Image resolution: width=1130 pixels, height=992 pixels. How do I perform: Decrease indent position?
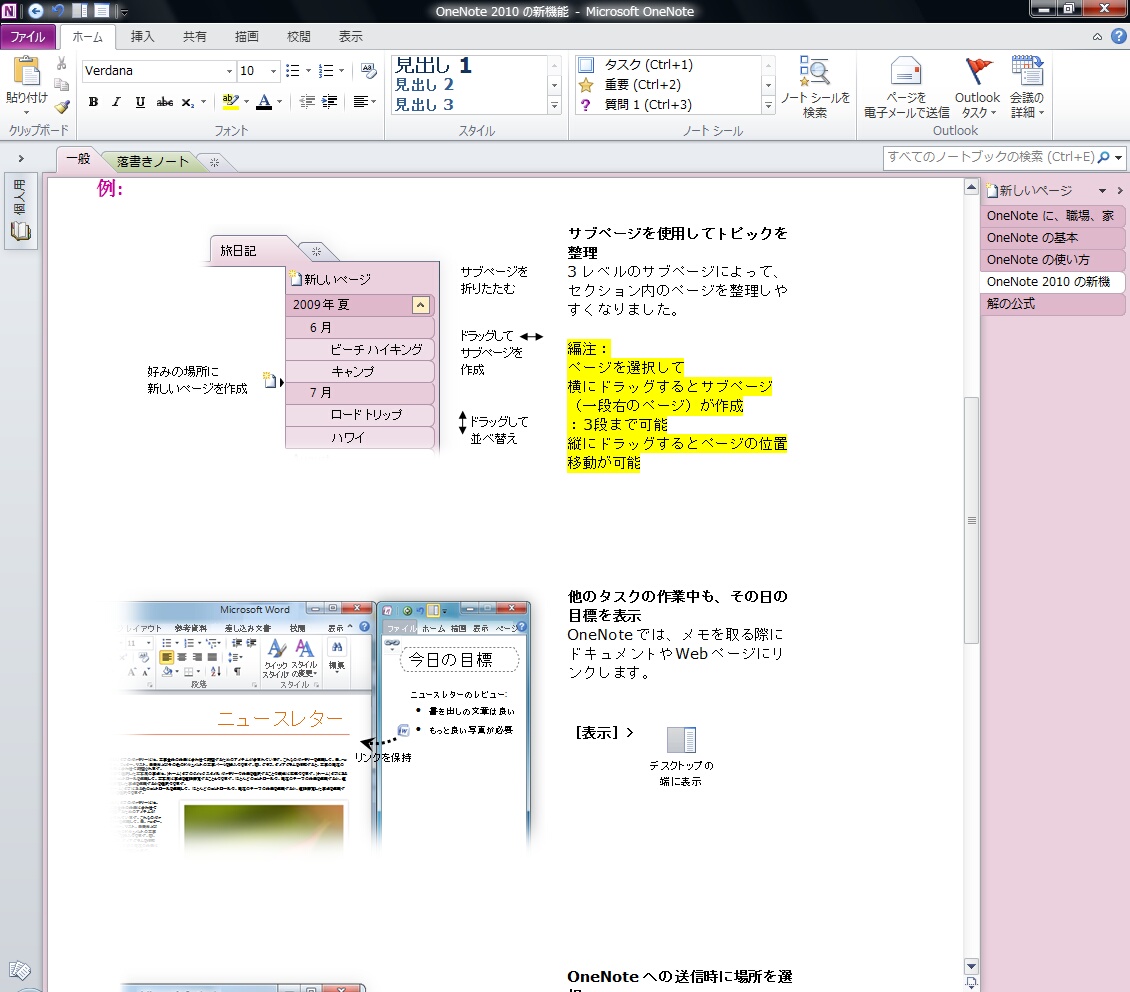tap(307, 102)
